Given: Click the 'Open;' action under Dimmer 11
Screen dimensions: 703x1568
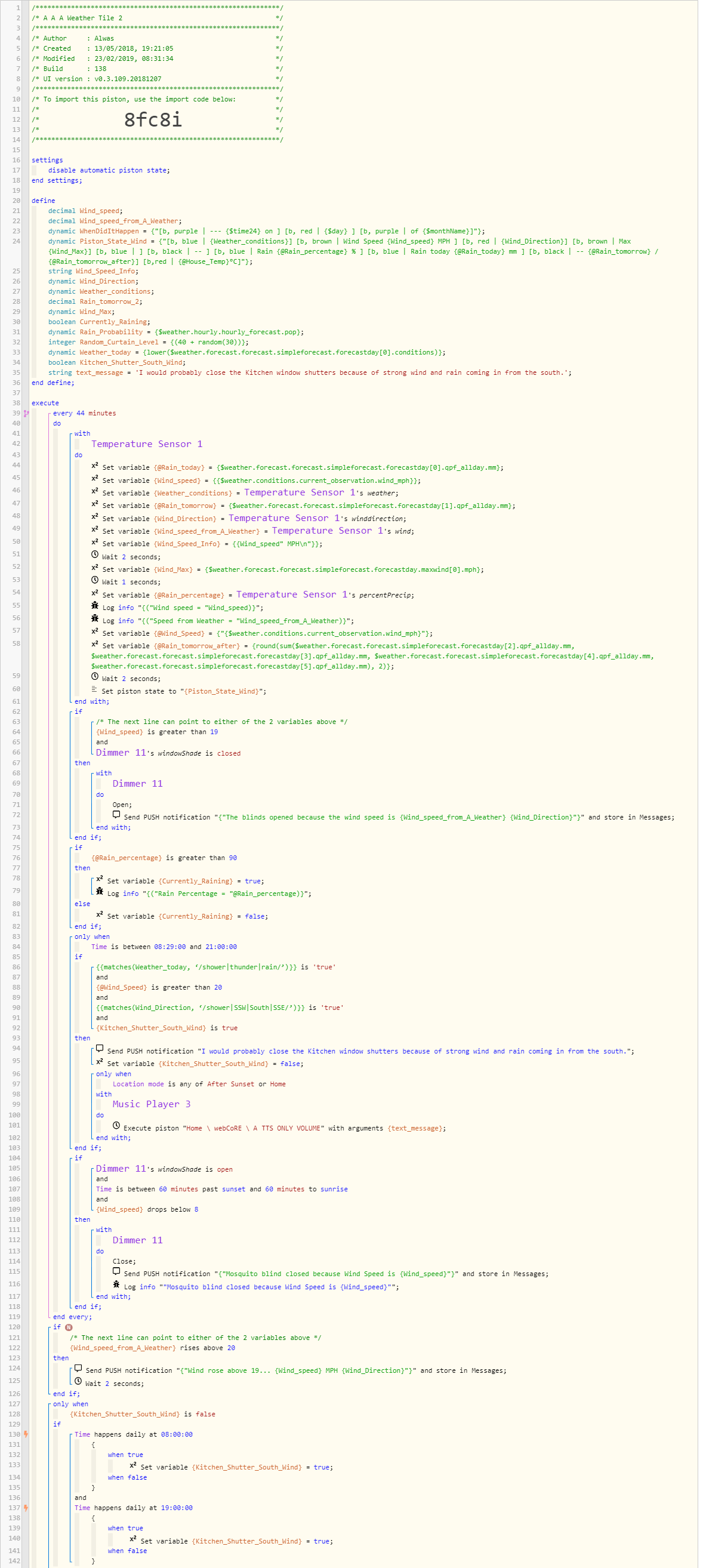Looking at the screenshot, I should click(122, 805).
